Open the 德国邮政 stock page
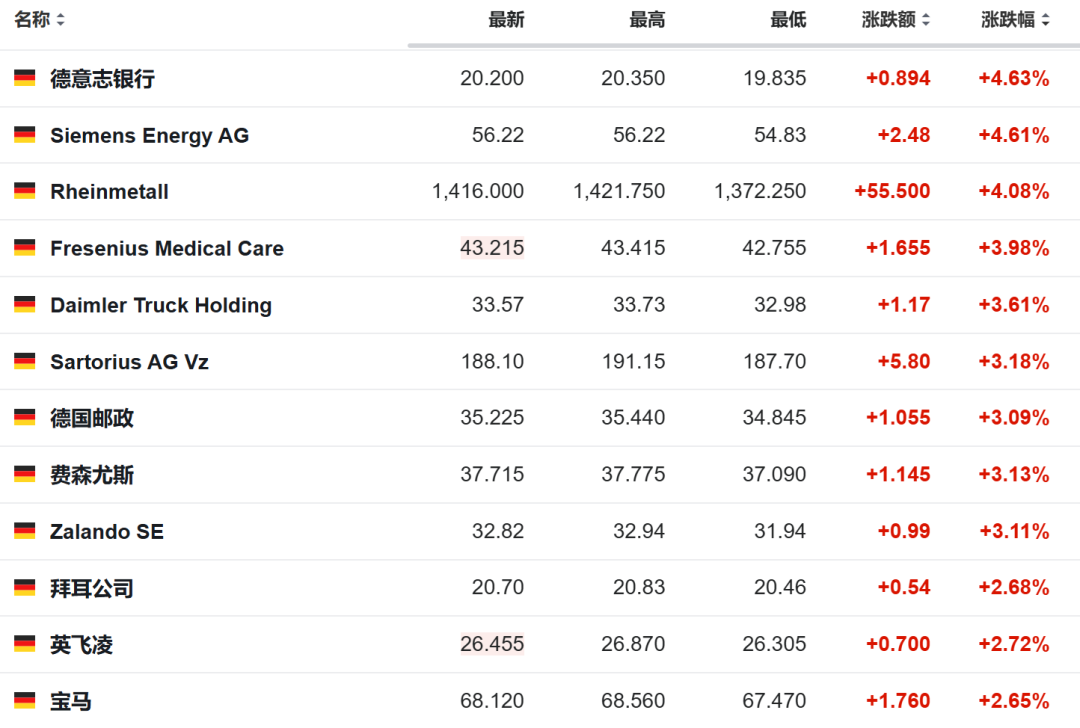 92,418
